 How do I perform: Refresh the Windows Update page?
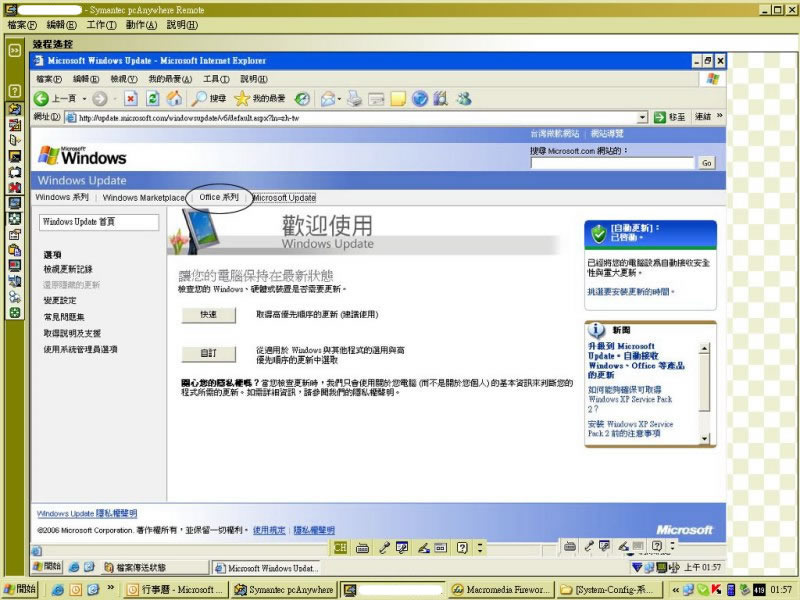pos(153,98)
